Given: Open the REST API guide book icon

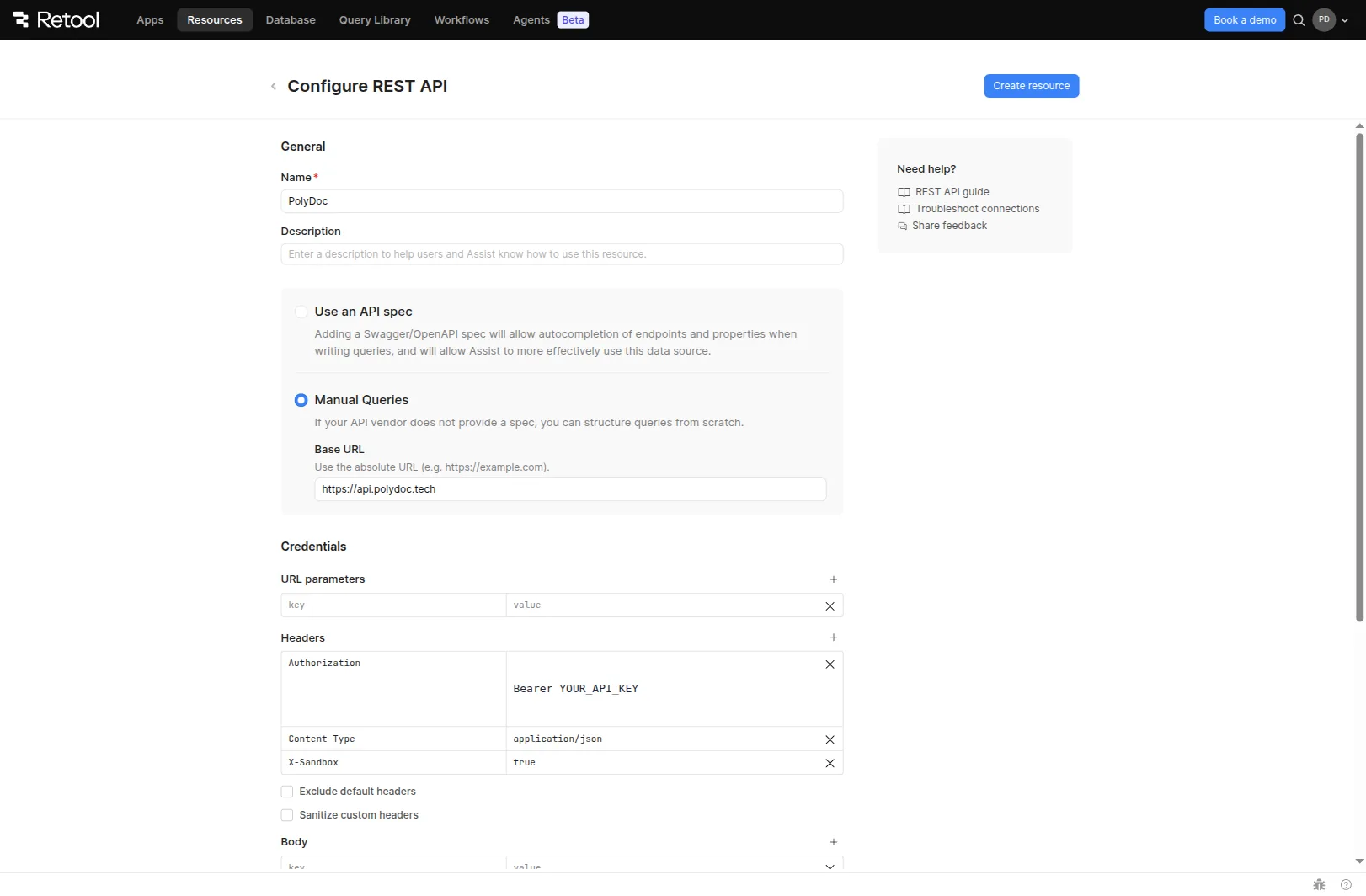Looking at the screenshot, I should (904, 192).
